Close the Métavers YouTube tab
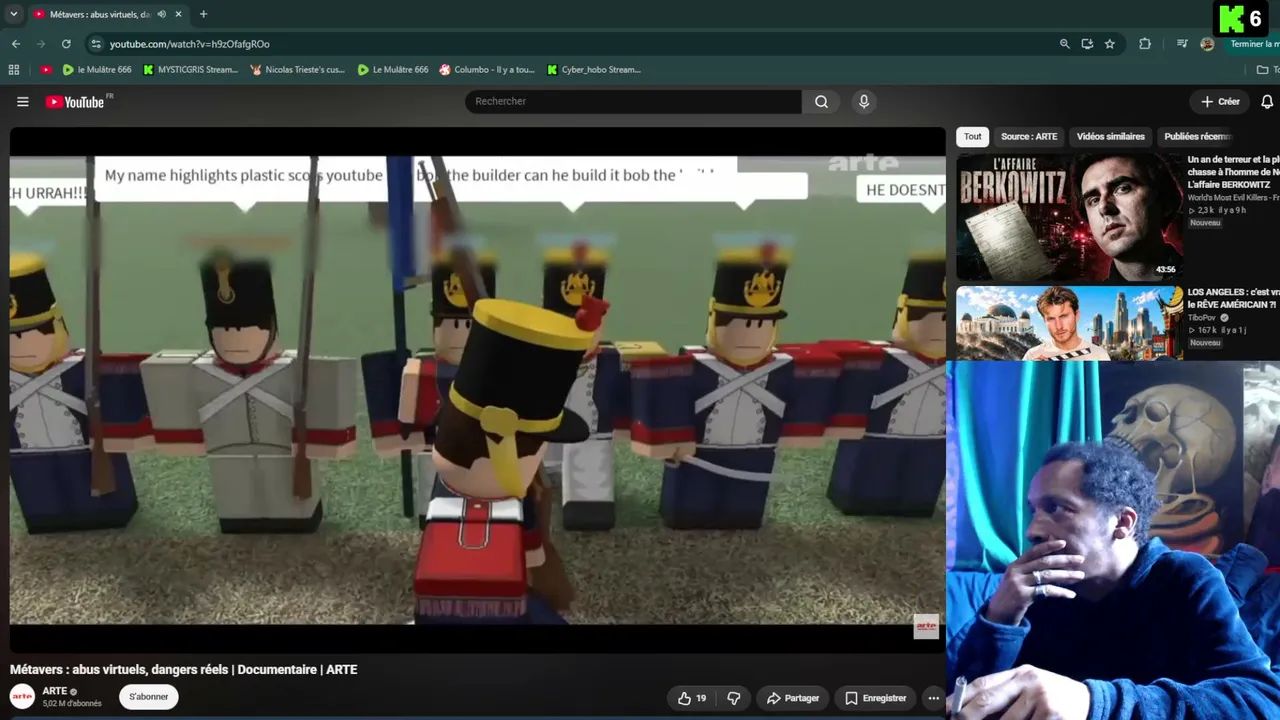Image resolution: width=1280 pixels, height=720 pixels. point(179,14)
